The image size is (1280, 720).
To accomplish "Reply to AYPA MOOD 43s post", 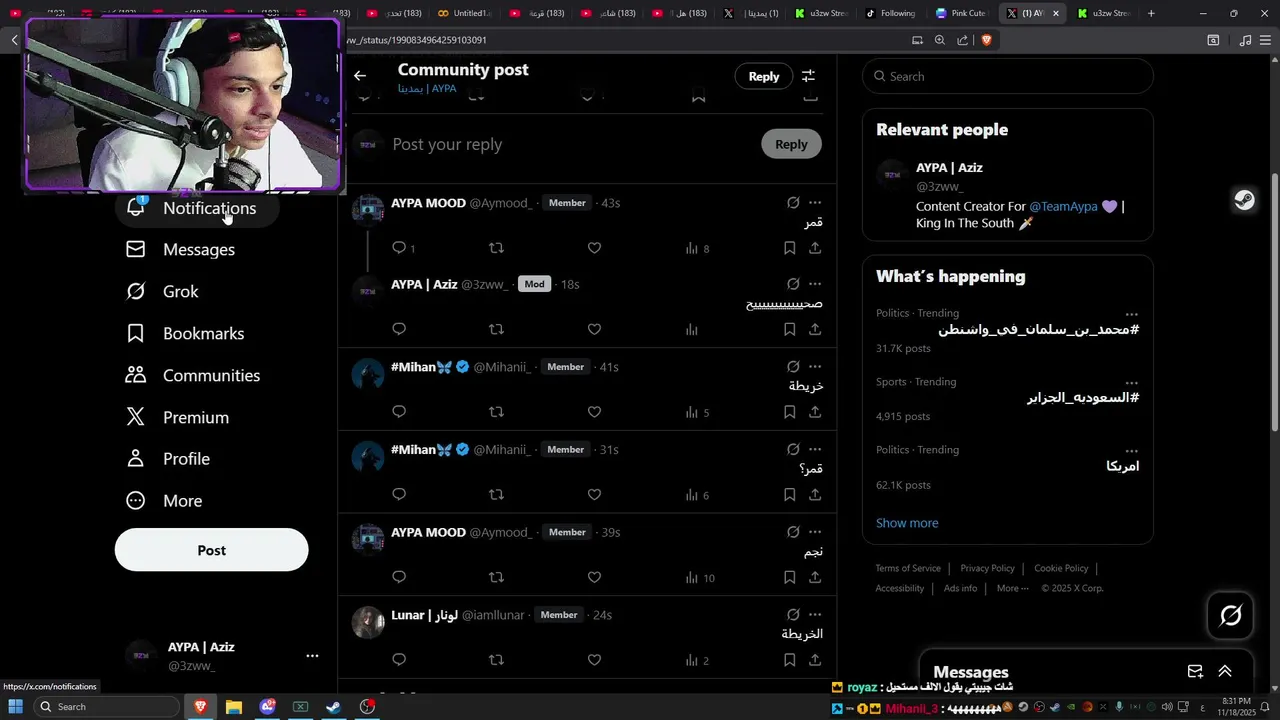I will (399, 248).
